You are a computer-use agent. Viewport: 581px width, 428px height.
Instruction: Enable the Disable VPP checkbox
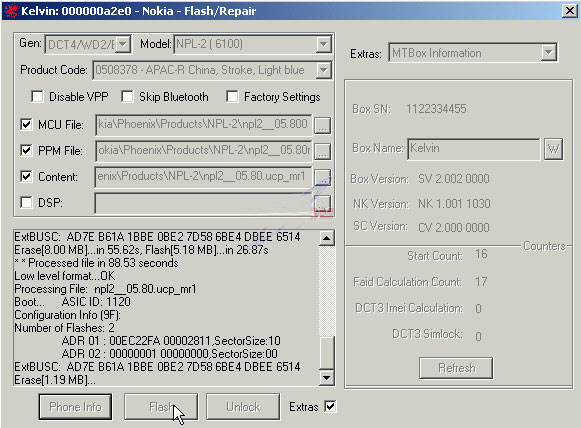[37, 97]
